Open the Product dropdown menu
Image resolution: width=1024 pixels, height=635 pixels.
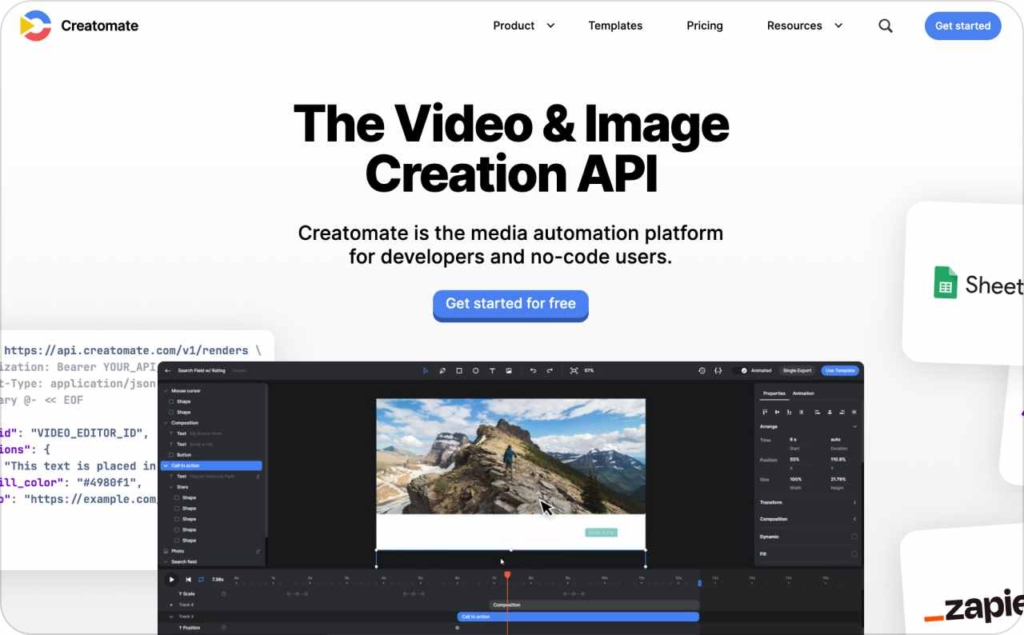521,26
